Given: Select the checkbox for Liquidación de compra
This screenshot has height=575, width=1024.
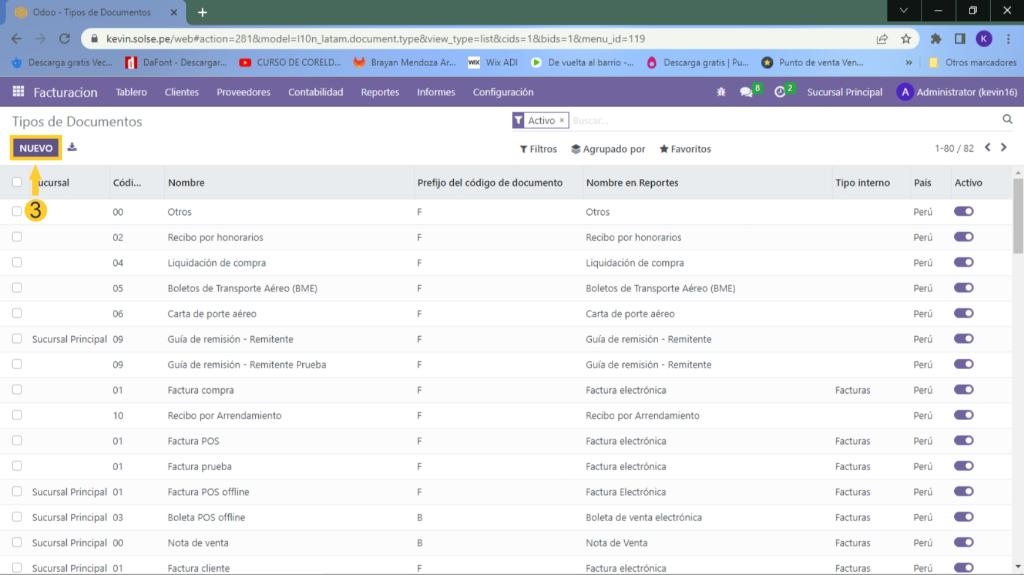Looking at the screenshot, I should [17, 263].
